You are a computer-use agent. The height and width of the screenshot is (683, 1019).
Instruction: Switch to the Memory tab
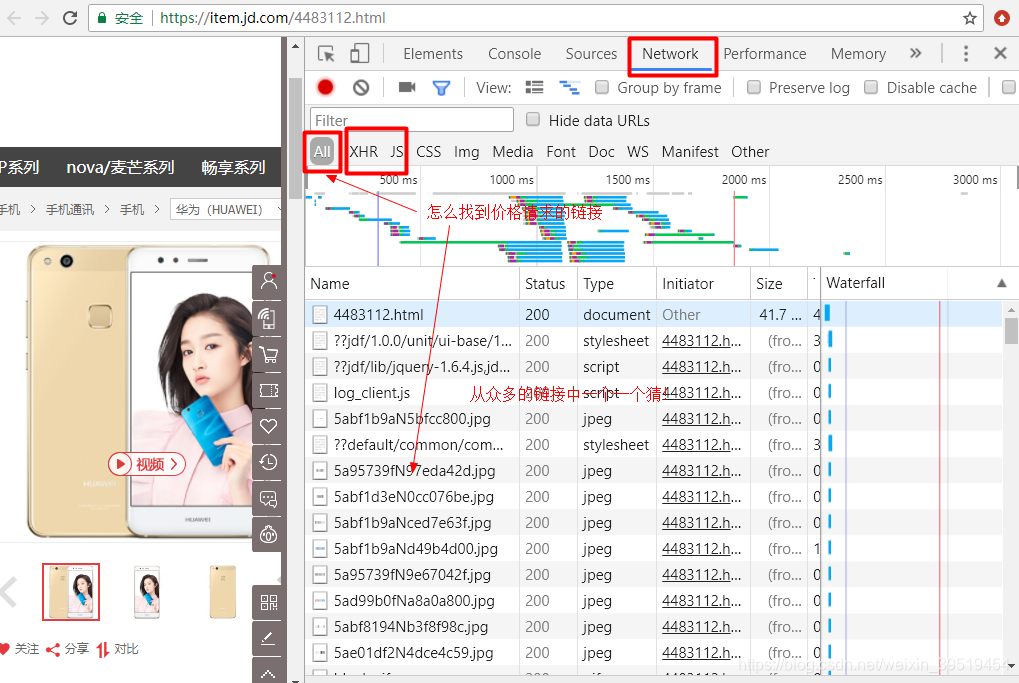pos(858,54)
